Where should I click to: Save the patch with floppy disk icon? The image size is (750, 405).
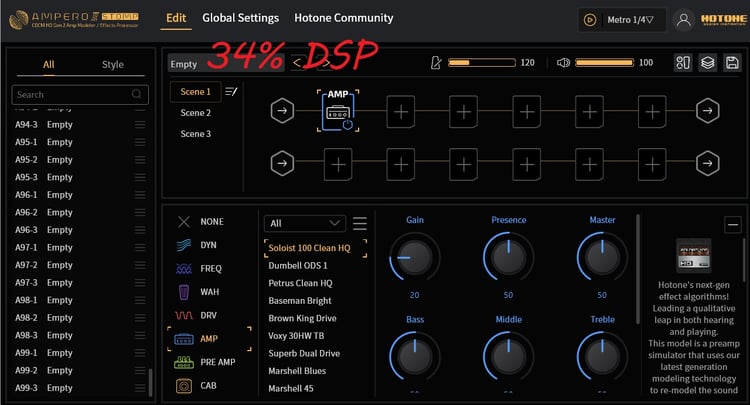pos(732,63)
